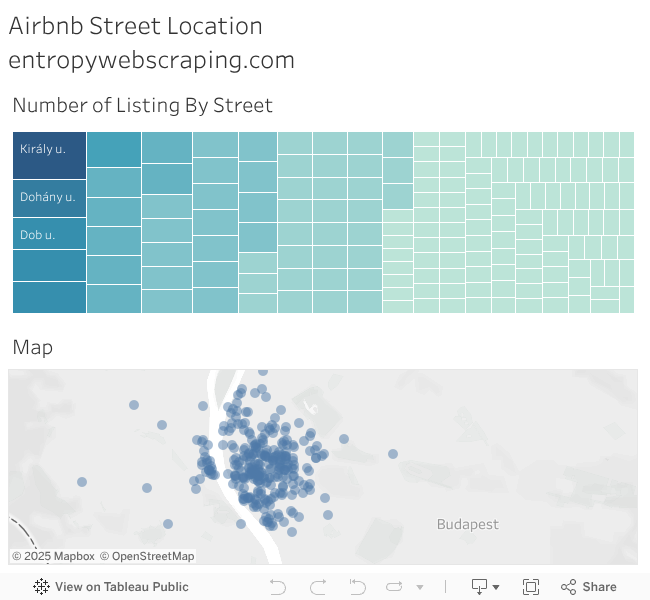Open the Mapbox attribution link
Screen dimensions: 650x600
coord(53,556)
